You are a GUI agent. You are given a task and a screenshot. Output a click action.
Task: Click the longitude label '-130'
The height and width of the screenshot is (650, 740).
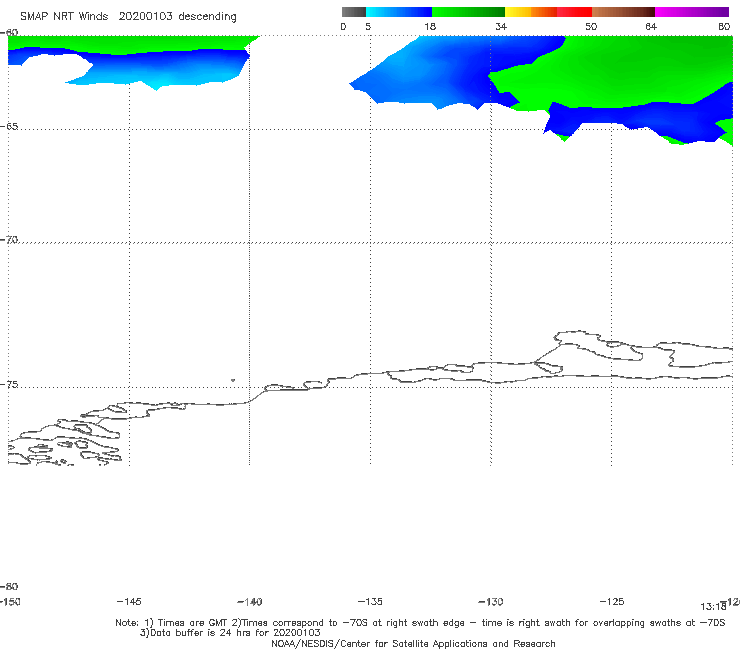491,602
